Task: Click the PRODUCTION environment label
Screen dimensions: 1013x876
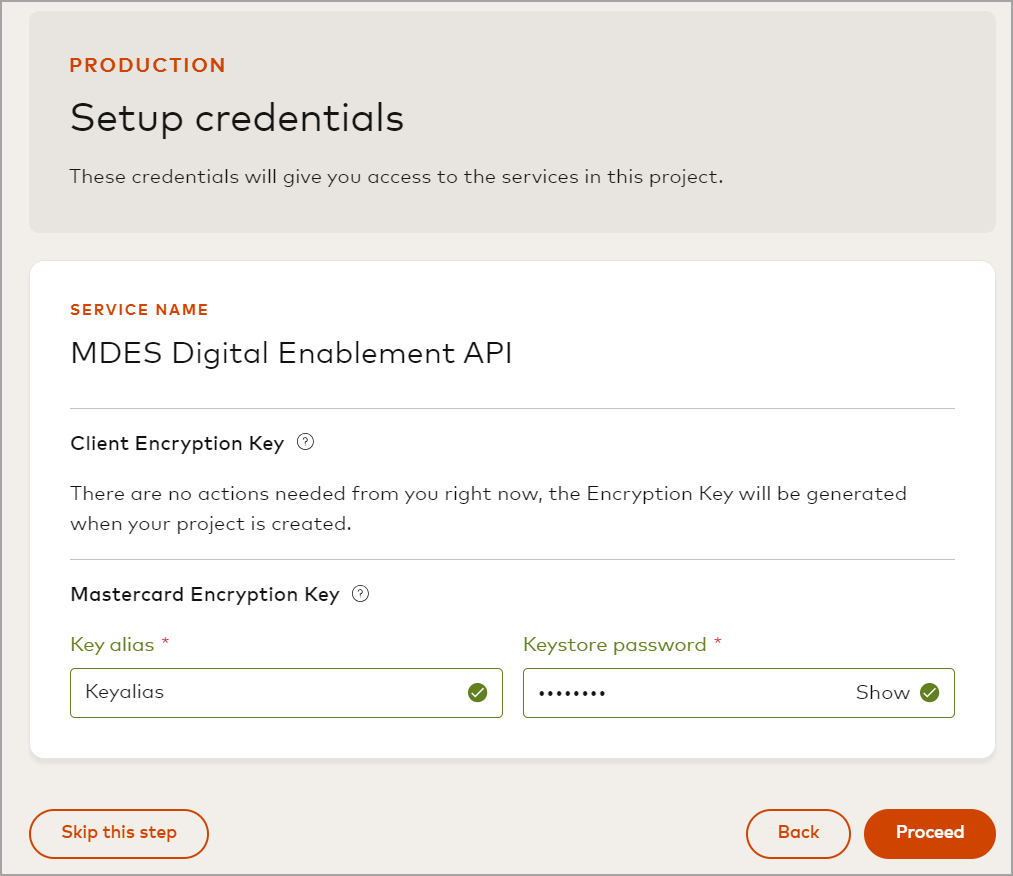Action: pyautogui.click(x=148, y=66)
